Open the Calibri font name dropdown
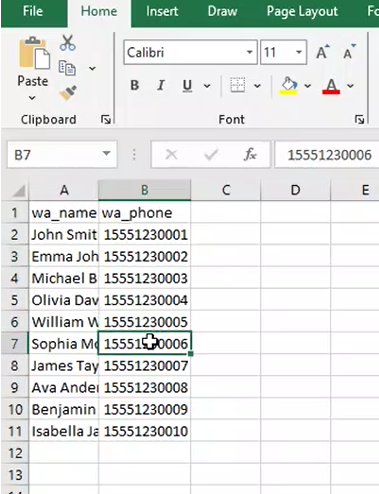Screen dimensions: 379x494 (x=249, y=52)
